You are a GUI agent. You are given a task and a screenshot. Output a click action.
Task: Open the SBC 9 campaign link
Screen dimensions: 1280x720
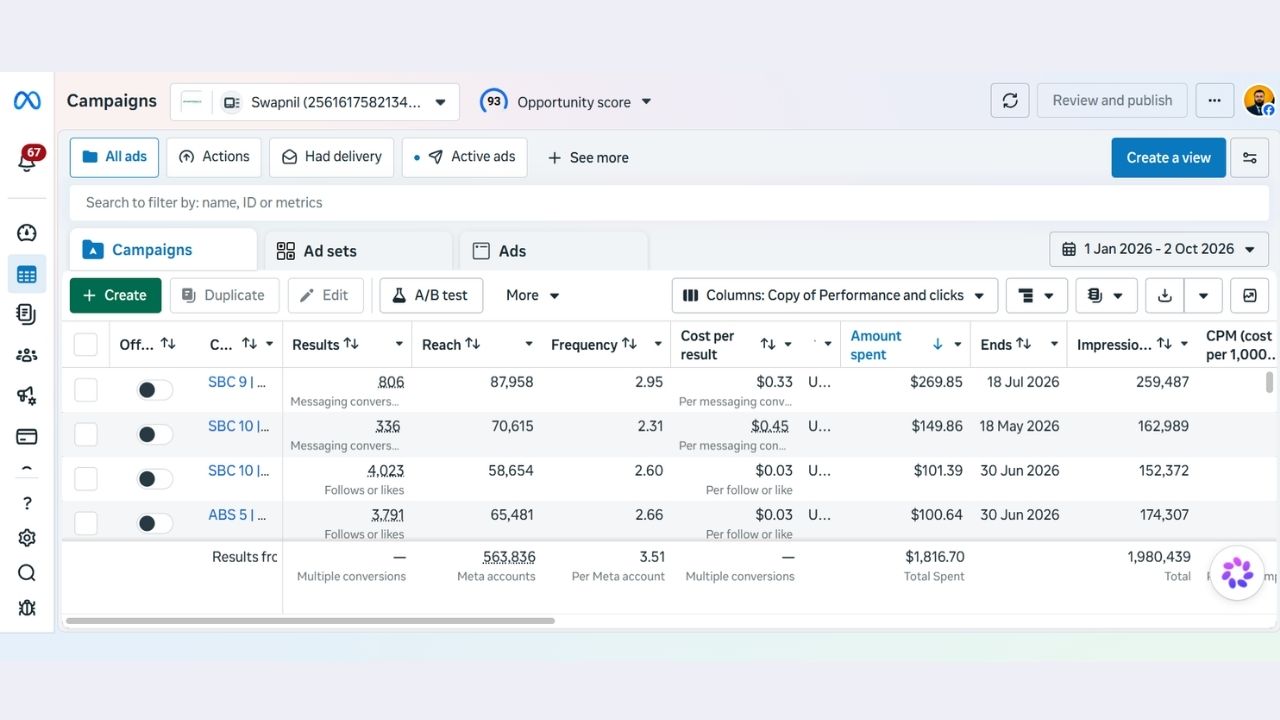pos(238,381)
